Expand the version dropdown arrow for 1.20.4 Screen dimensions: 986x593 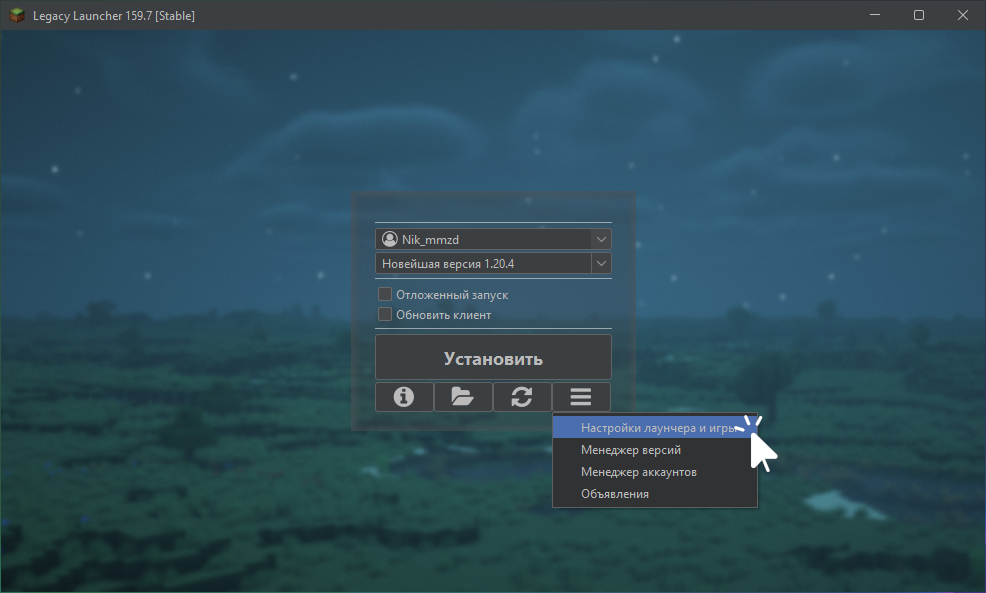click(x=601, y=263)
